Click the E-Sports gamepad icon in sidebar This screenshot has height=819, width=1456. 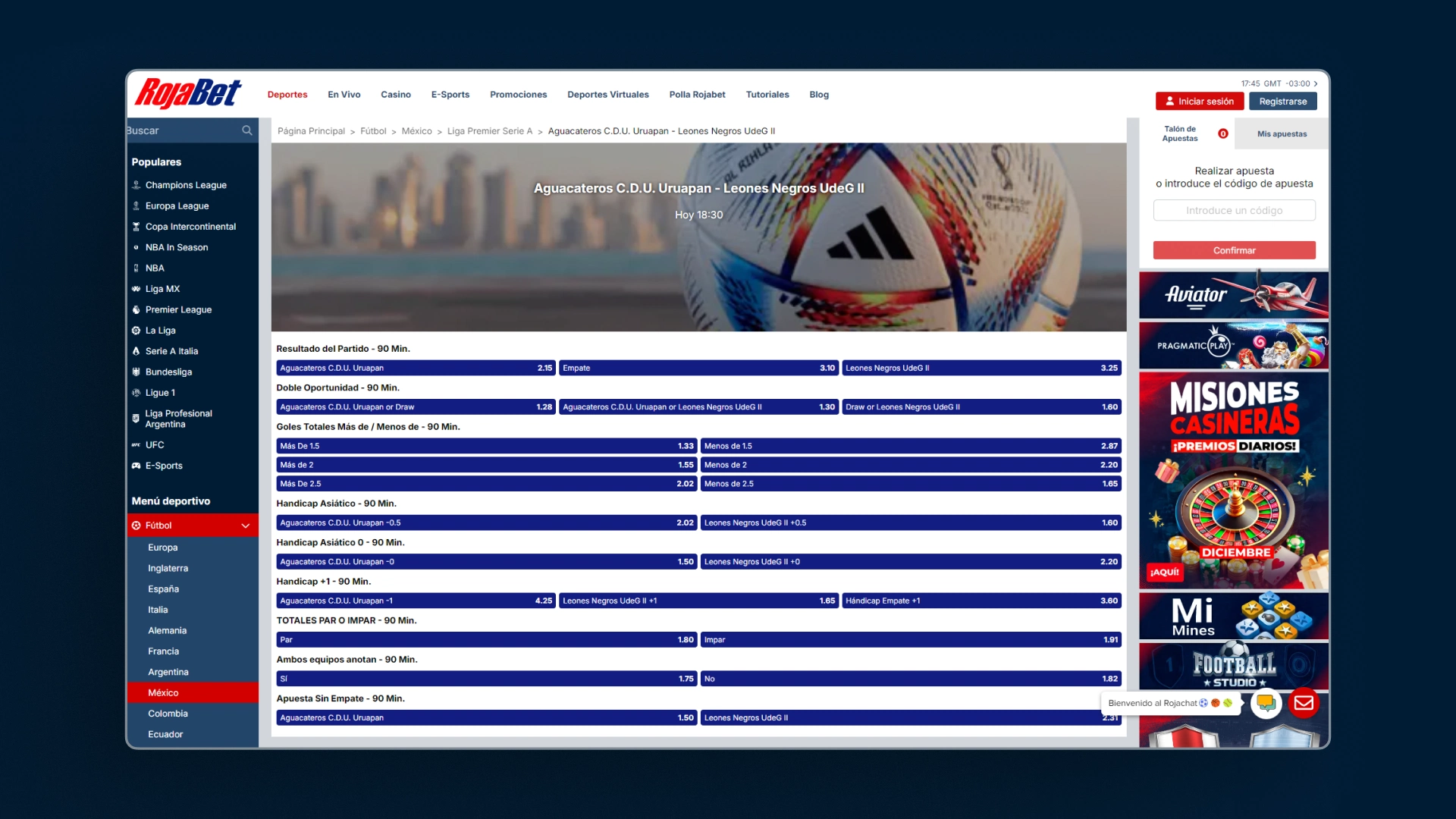[x=136, y=466]
